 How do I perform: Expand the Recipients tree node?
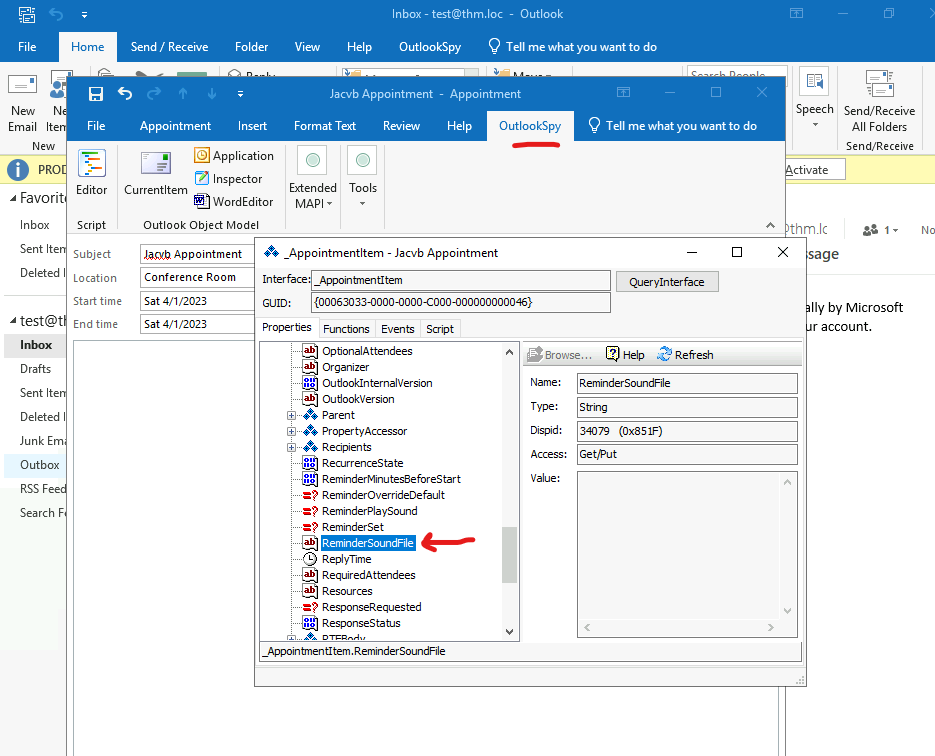(x=292, y=447)
